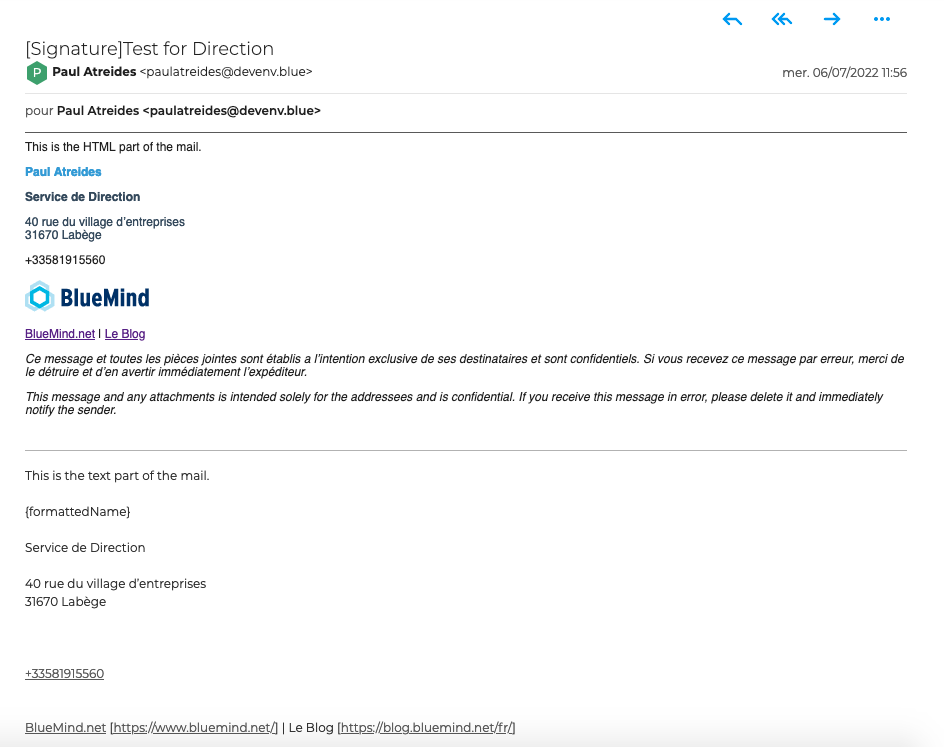
Task: Forward this message using the right arrow
Action: [831, 19]
